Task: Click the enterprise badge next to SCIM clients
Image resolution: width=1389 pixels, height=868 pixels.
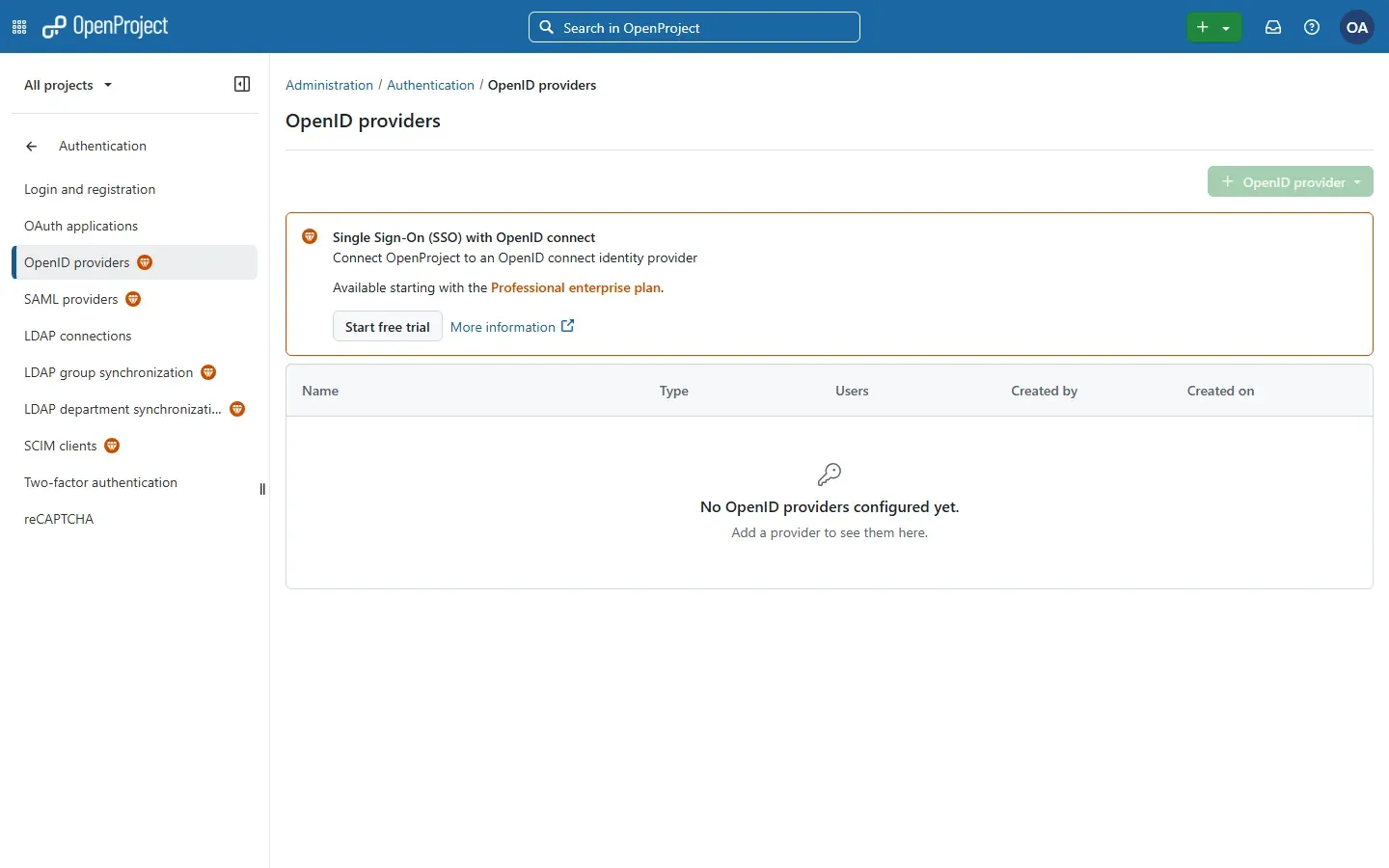Action: (x=112, y=446)
